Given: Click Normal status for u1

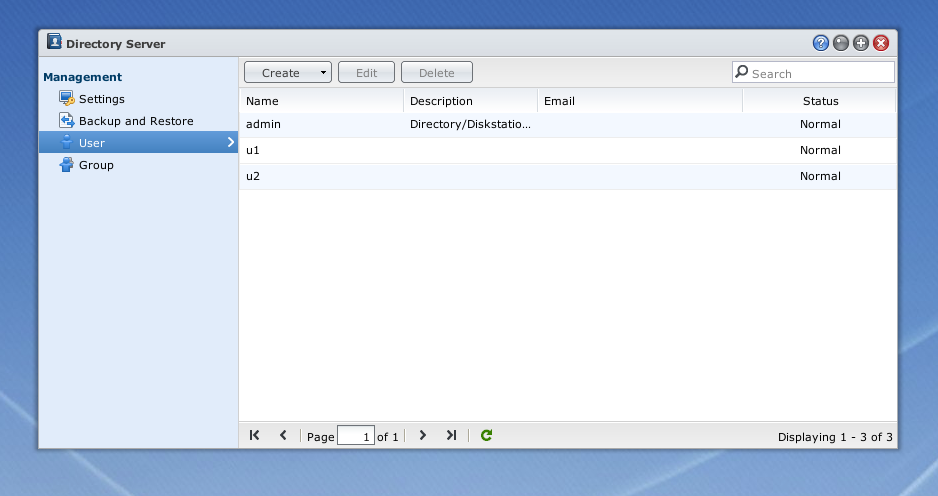Looking at the screenshot, I should (820, 150).
